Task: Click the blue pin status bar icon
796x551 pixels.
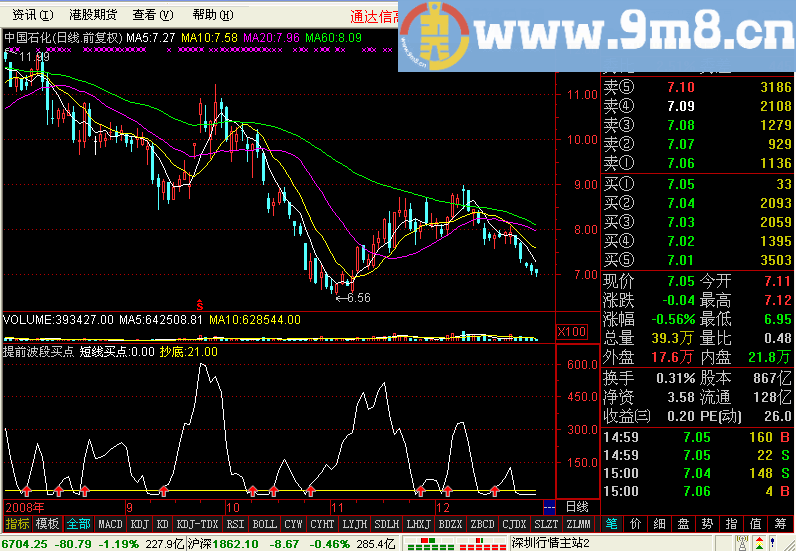Action: 775,544
